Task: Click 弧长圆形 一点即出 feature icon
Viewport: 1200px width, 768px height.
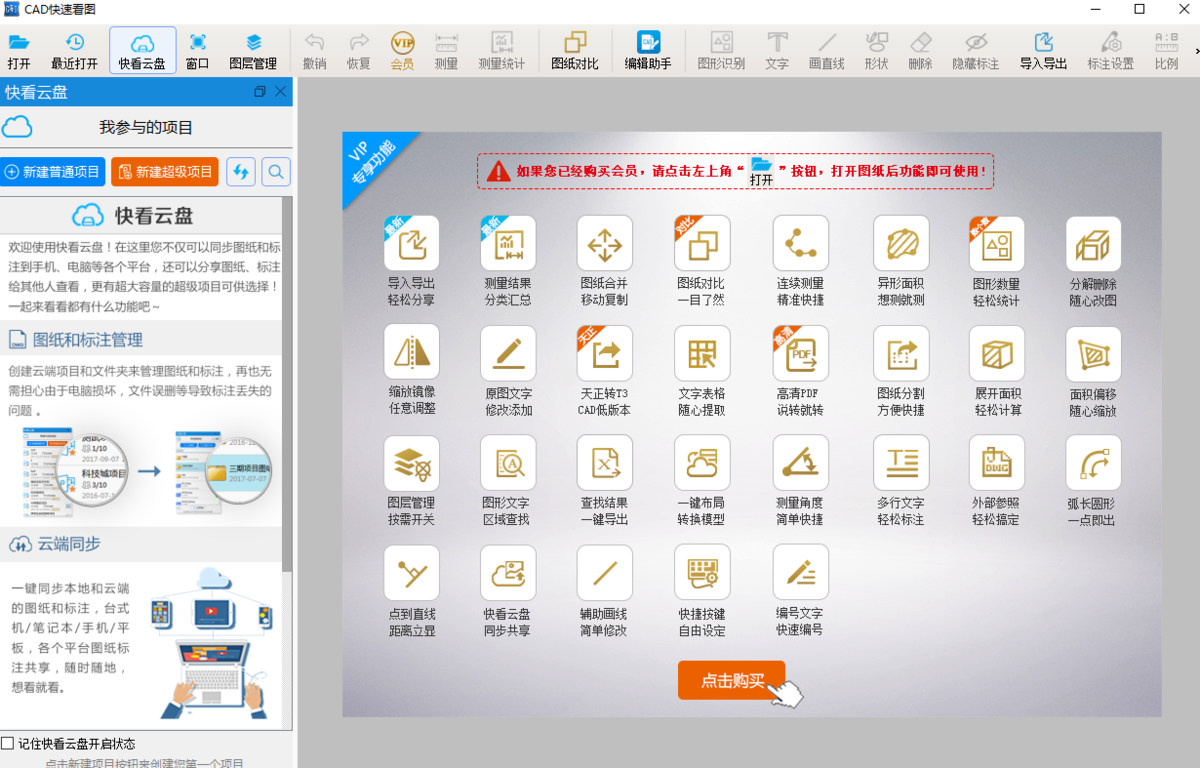Action: (1093, 463)
